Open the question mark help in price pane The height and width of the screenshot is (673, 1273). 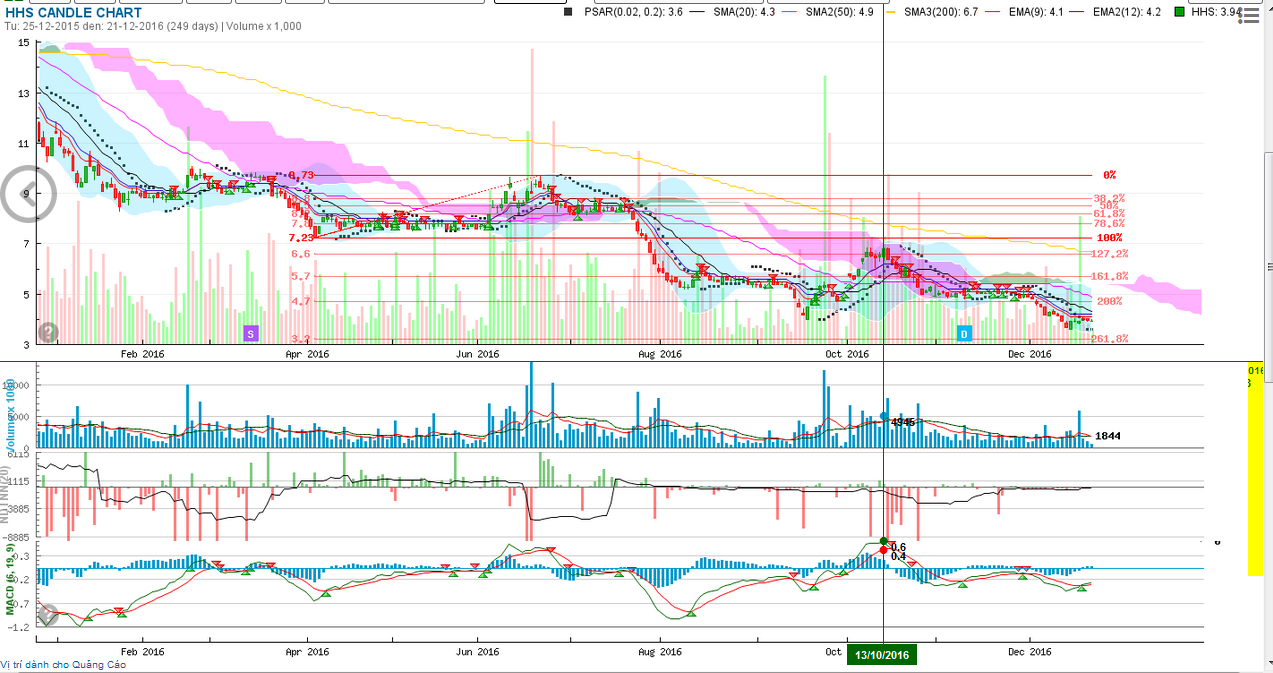point(48,332)
